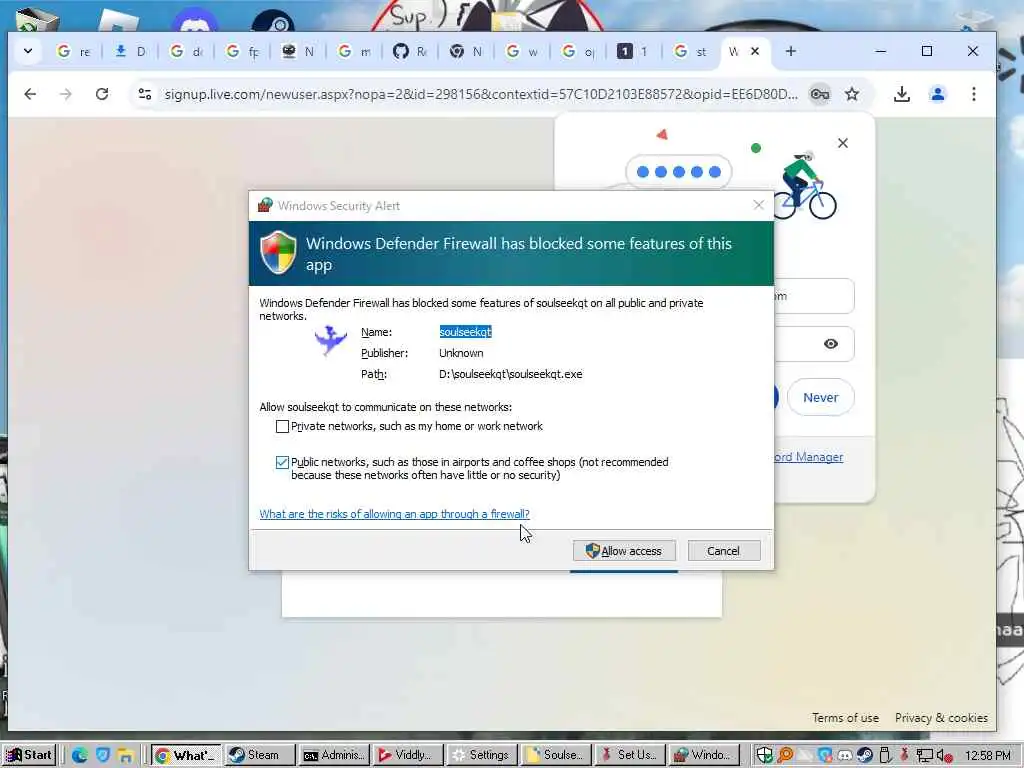This screenshot has height=768, width=1024.
Task: Go forward in Chrome
Action: (x=66, y=94)
